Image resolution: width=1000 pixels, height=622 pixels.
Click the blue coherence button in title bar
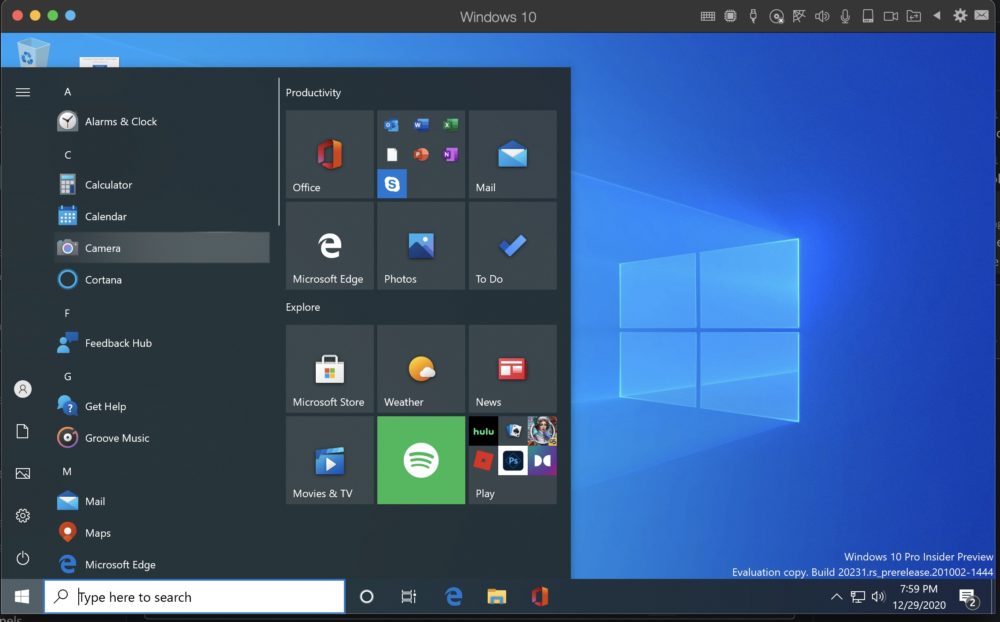pos(70,15)
